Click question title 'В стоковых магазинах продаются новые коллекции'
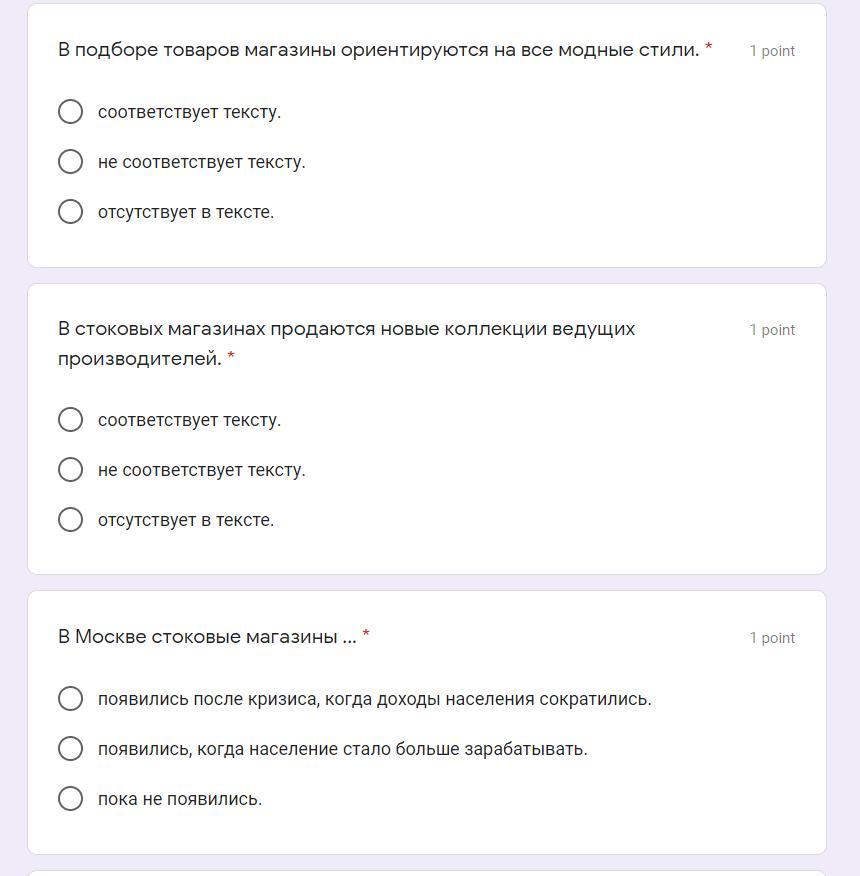This screenshot has width=860, height=876. click(346, 344)
